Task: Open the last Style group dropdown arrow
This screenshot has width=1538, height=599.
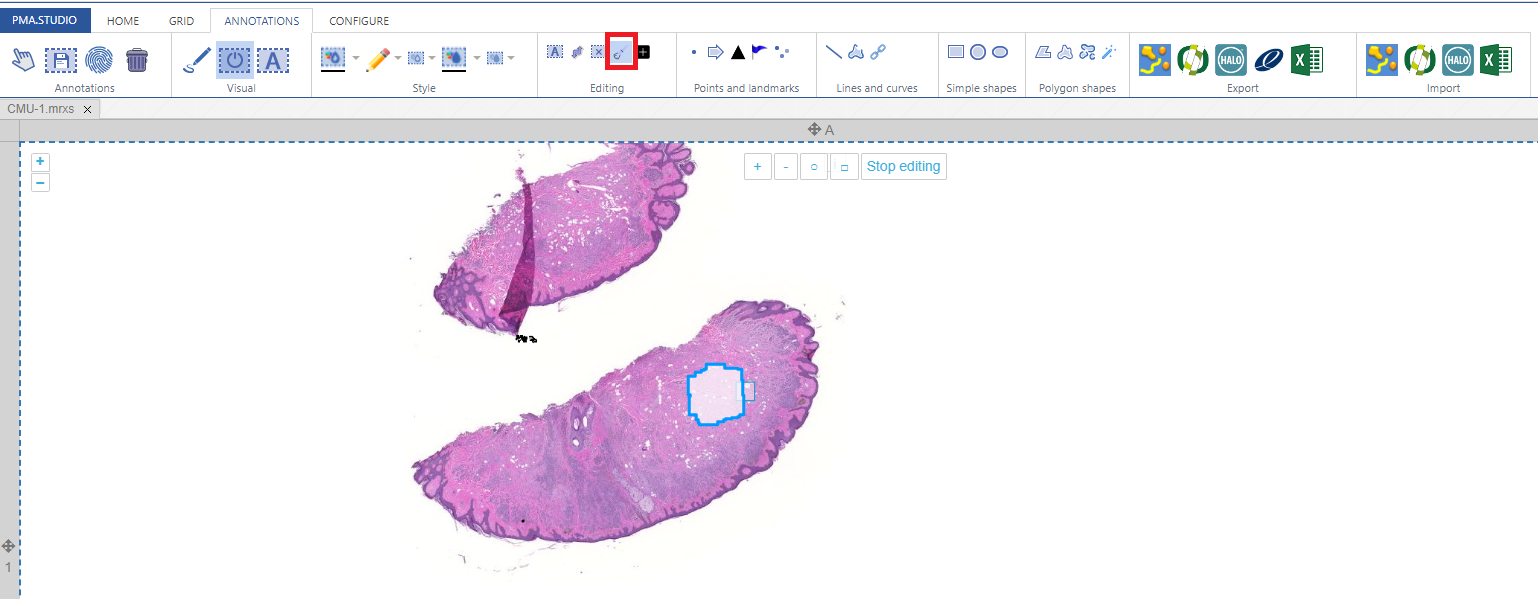Action: pos(512,59)
